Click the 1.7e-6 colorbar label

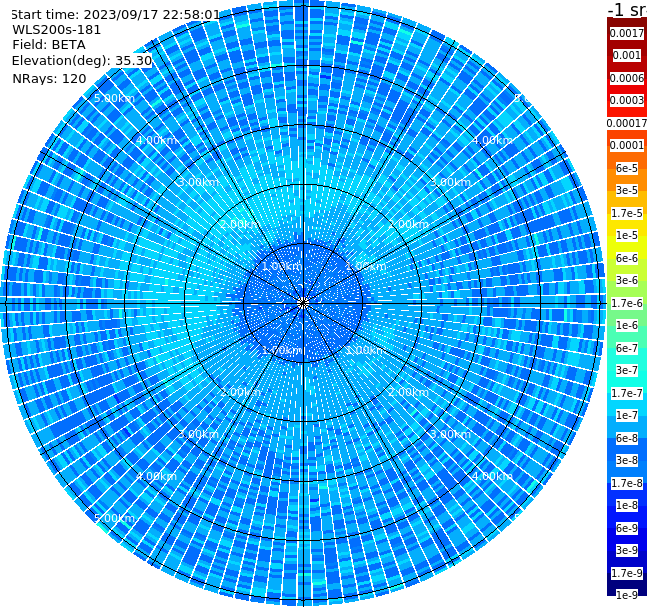coord(627,303)
